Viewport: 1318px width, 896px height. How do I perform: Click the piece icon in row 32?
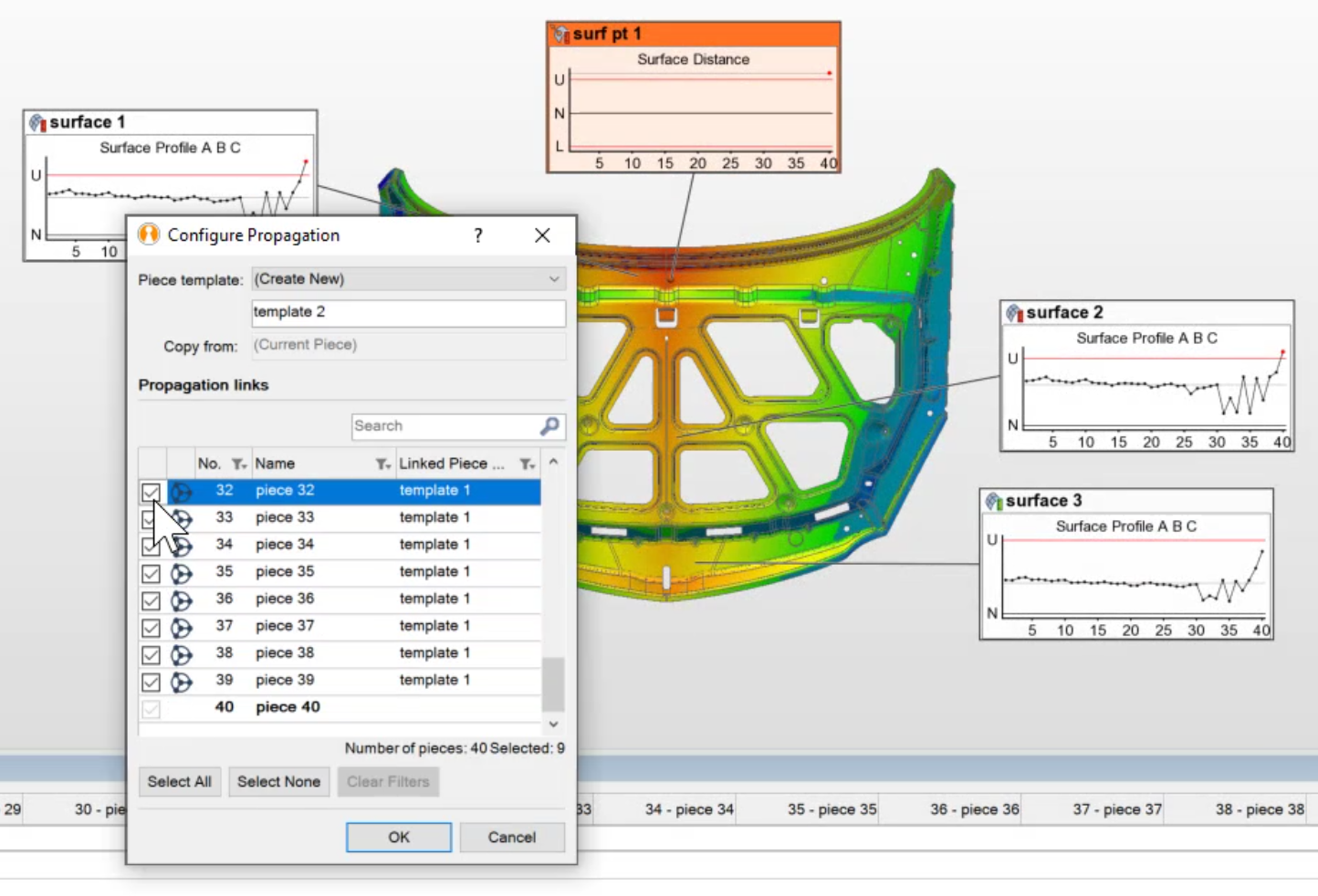[182, 492]
